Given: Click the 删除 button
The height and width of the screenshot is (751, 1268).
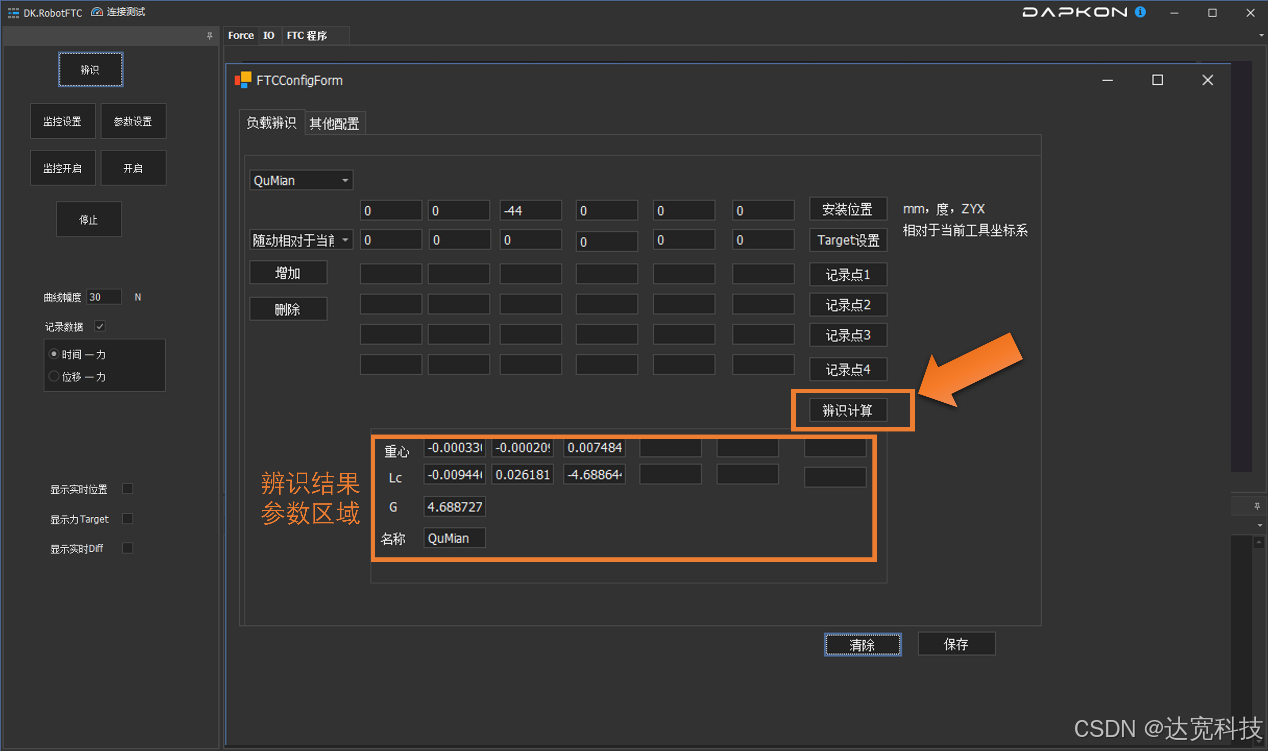Looking at the screenshot, I should pyautogui.click(x=288, y=309).
